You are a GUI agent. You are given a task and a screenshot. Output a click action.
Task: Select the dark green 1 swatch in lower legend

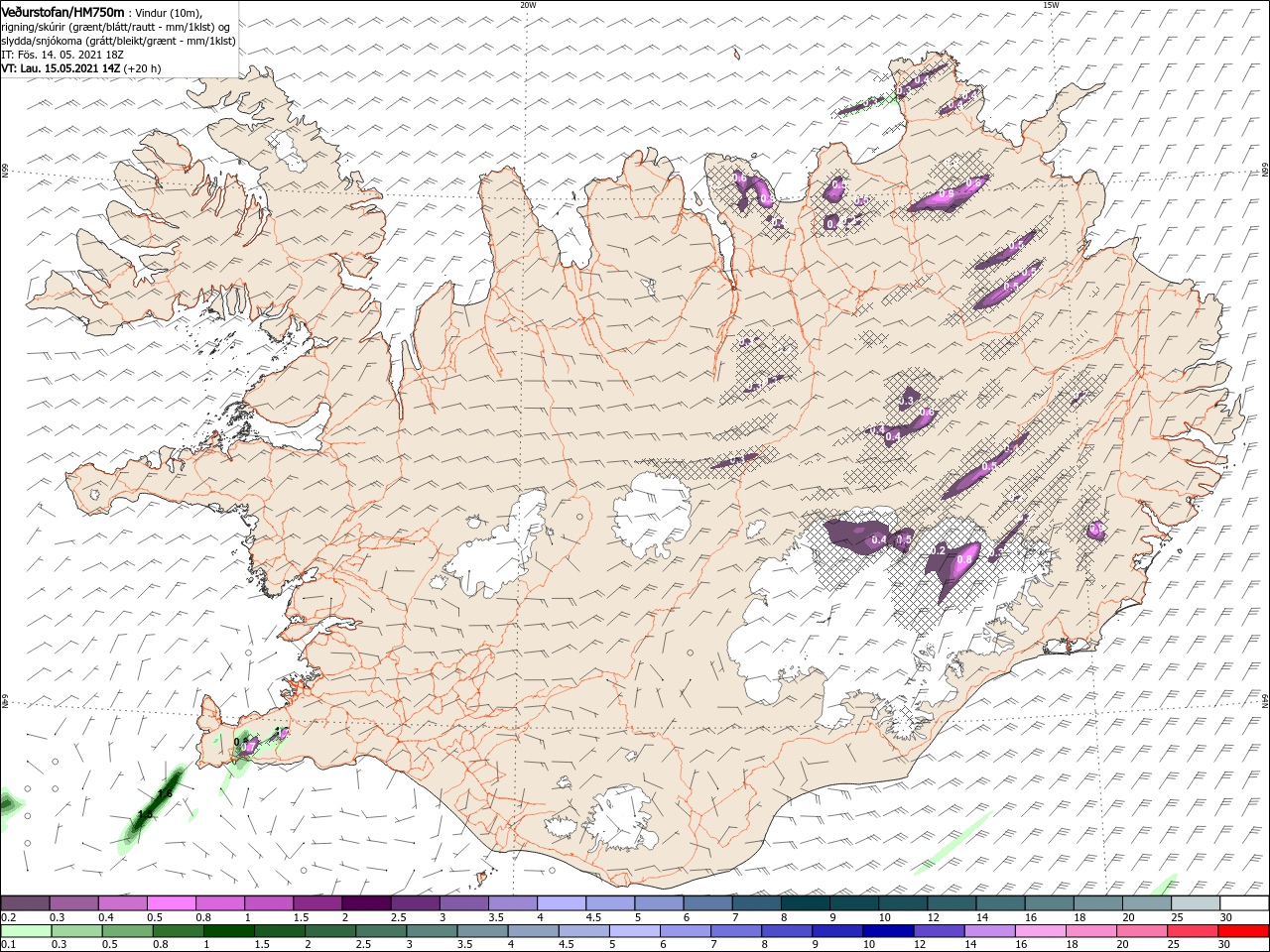click(229, 931)
